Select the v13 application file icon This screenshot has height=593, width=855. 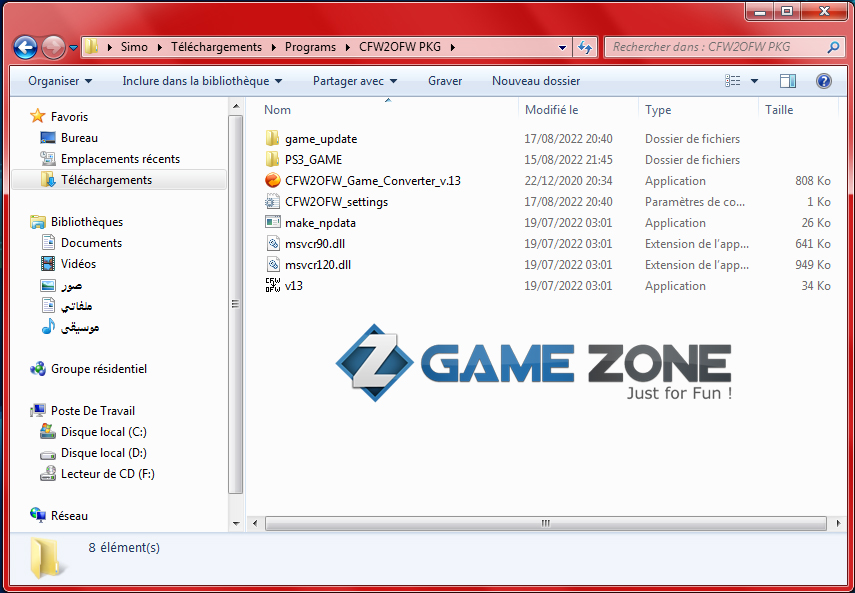273,286
